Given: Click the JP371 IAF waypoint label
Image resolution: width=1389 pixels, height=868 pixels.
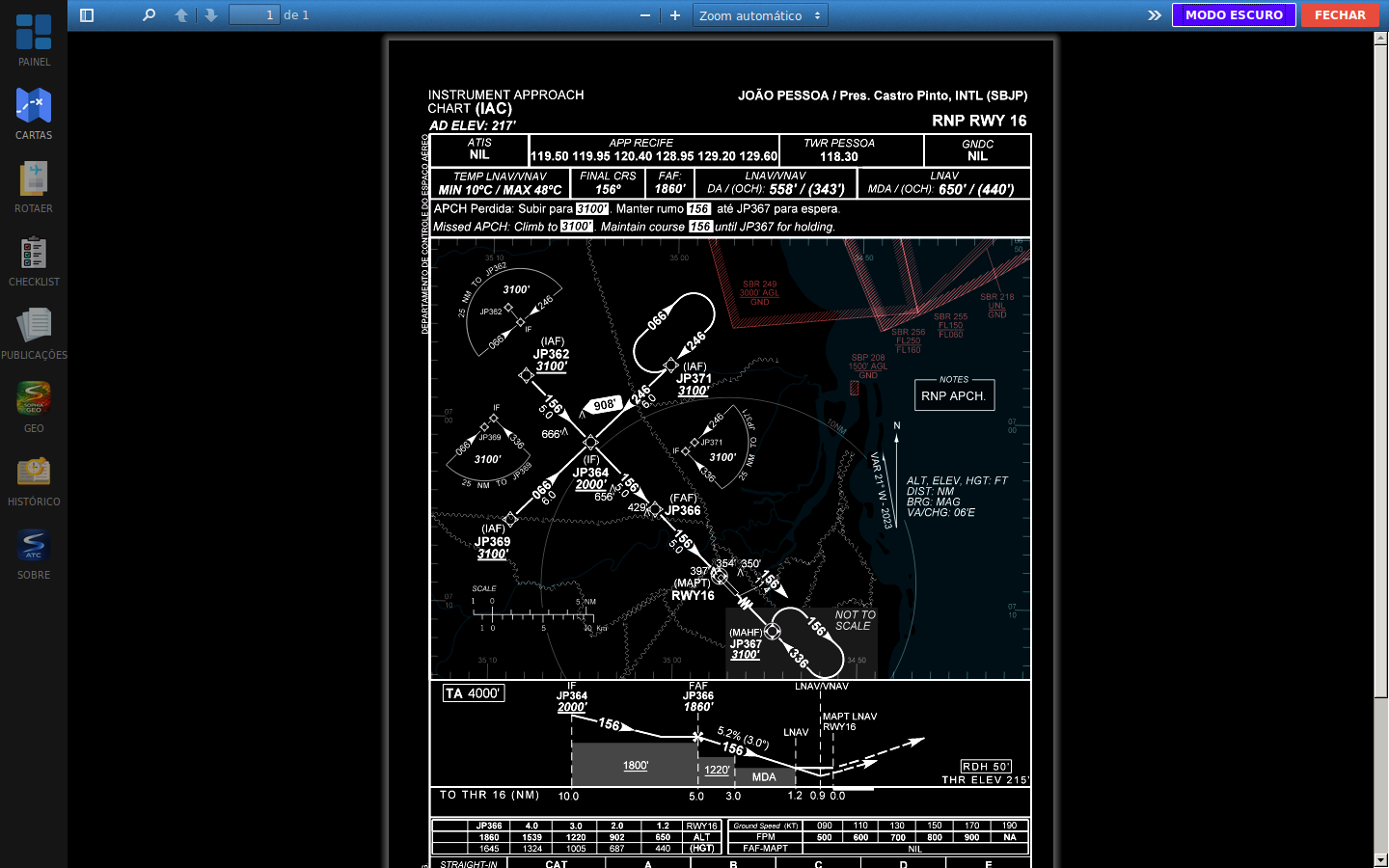Looking at the screenshot, I should click(x=694, y=378).
